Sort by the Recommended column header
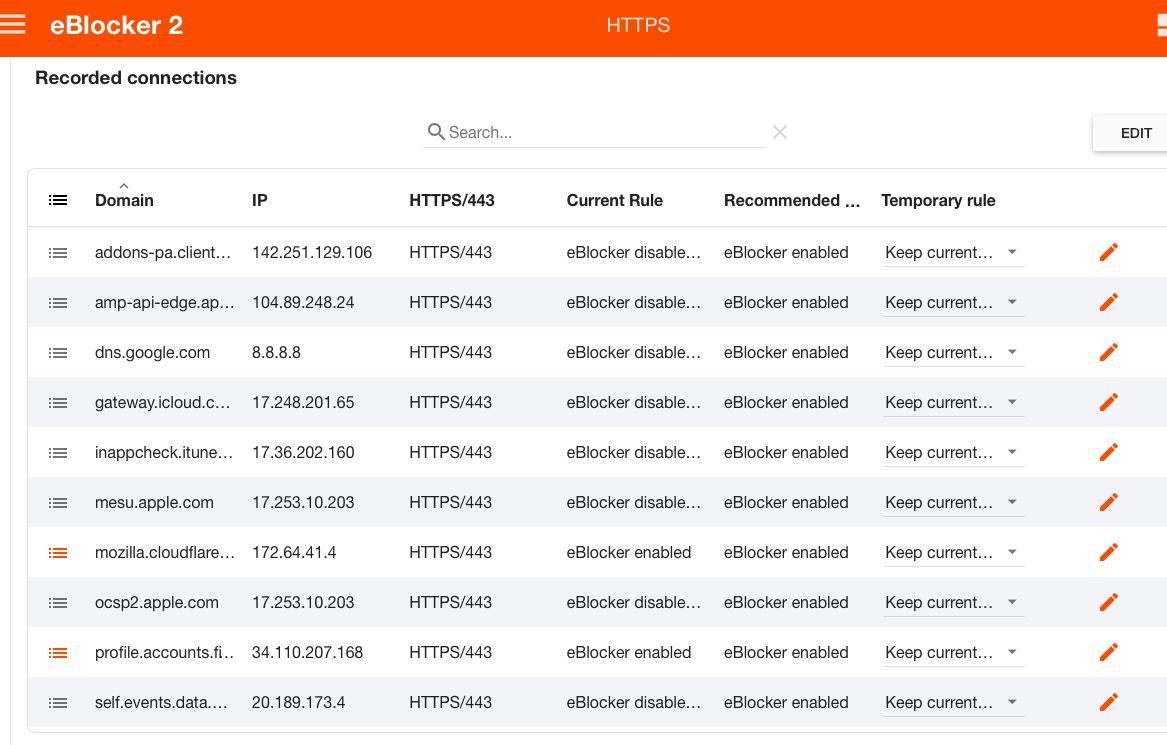 click(792, 200)
